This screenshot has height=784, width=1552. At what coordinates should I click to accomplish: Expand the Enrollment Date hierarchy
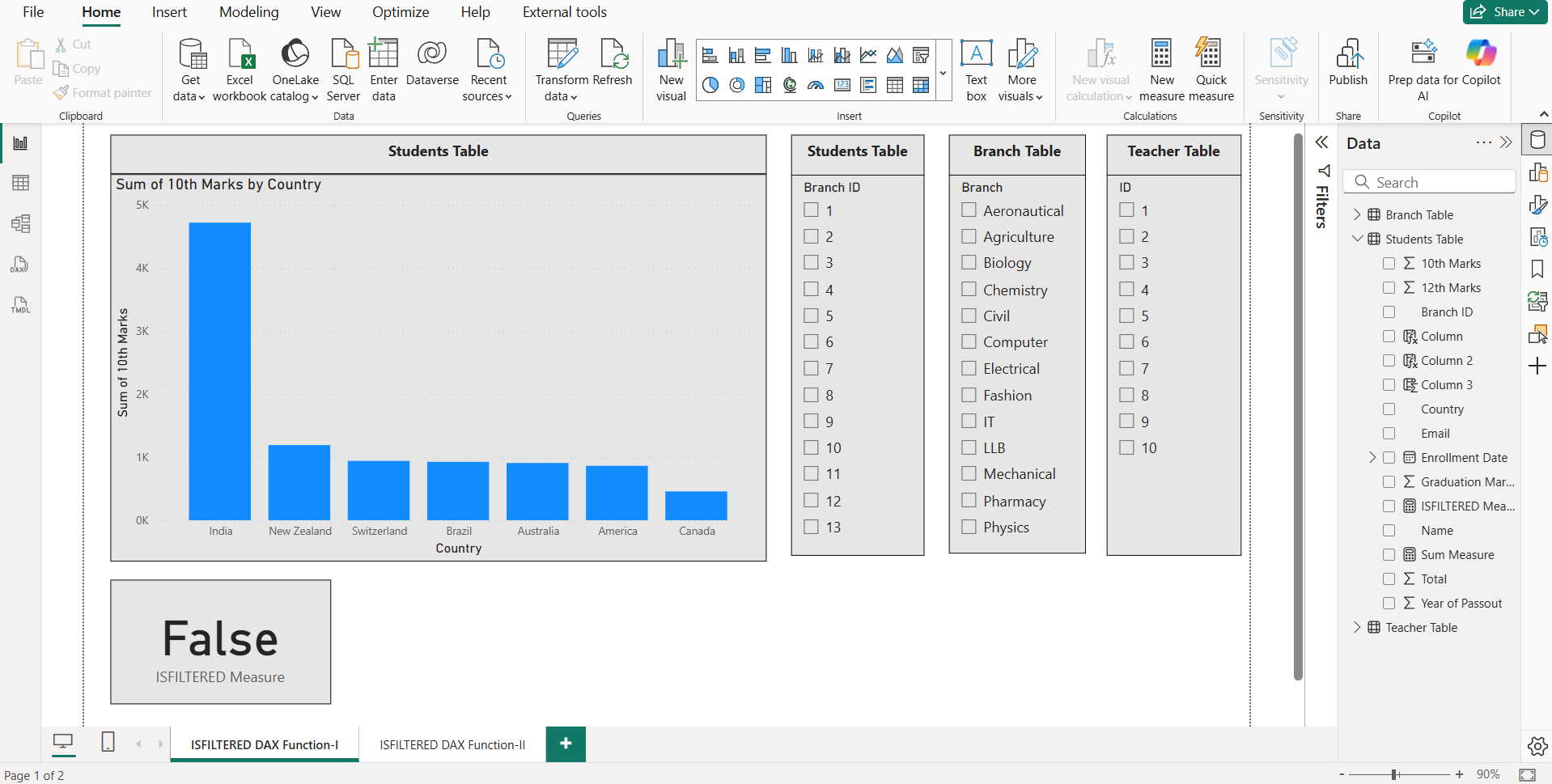pos(1372,457)
